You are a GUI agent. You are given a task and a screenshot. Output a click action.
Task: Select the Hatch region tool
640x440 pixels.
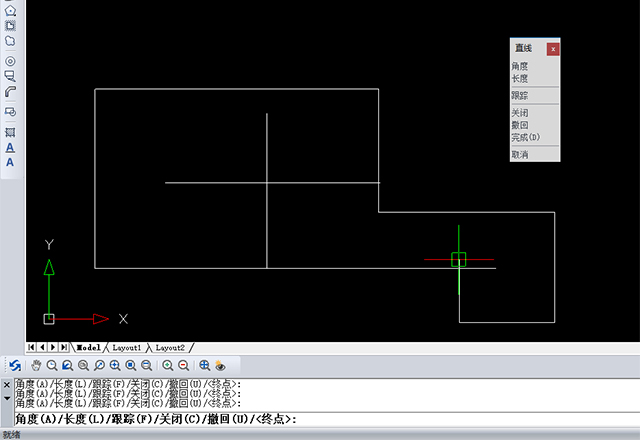10,132
